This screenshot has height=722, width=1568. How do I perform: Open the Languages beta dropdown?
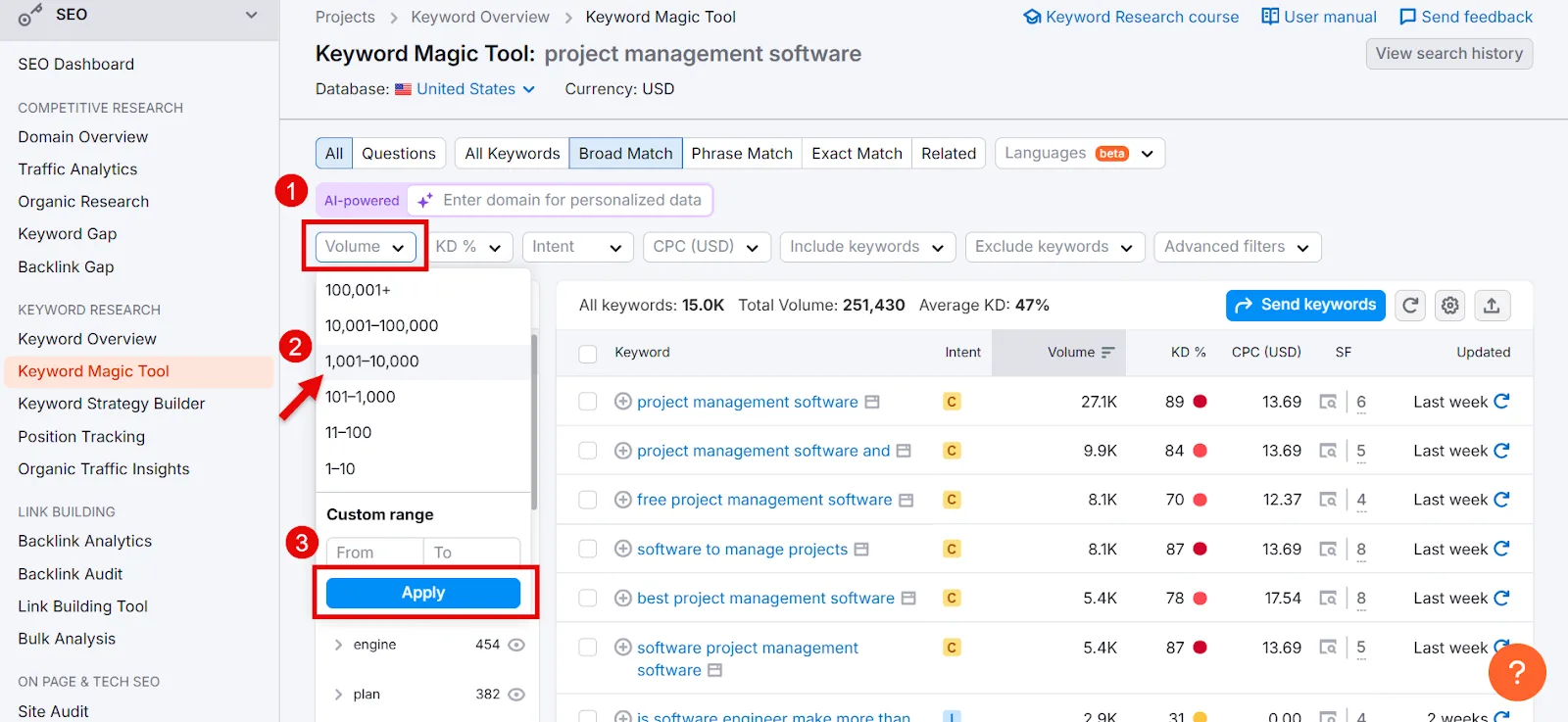tap(1079, 153)
